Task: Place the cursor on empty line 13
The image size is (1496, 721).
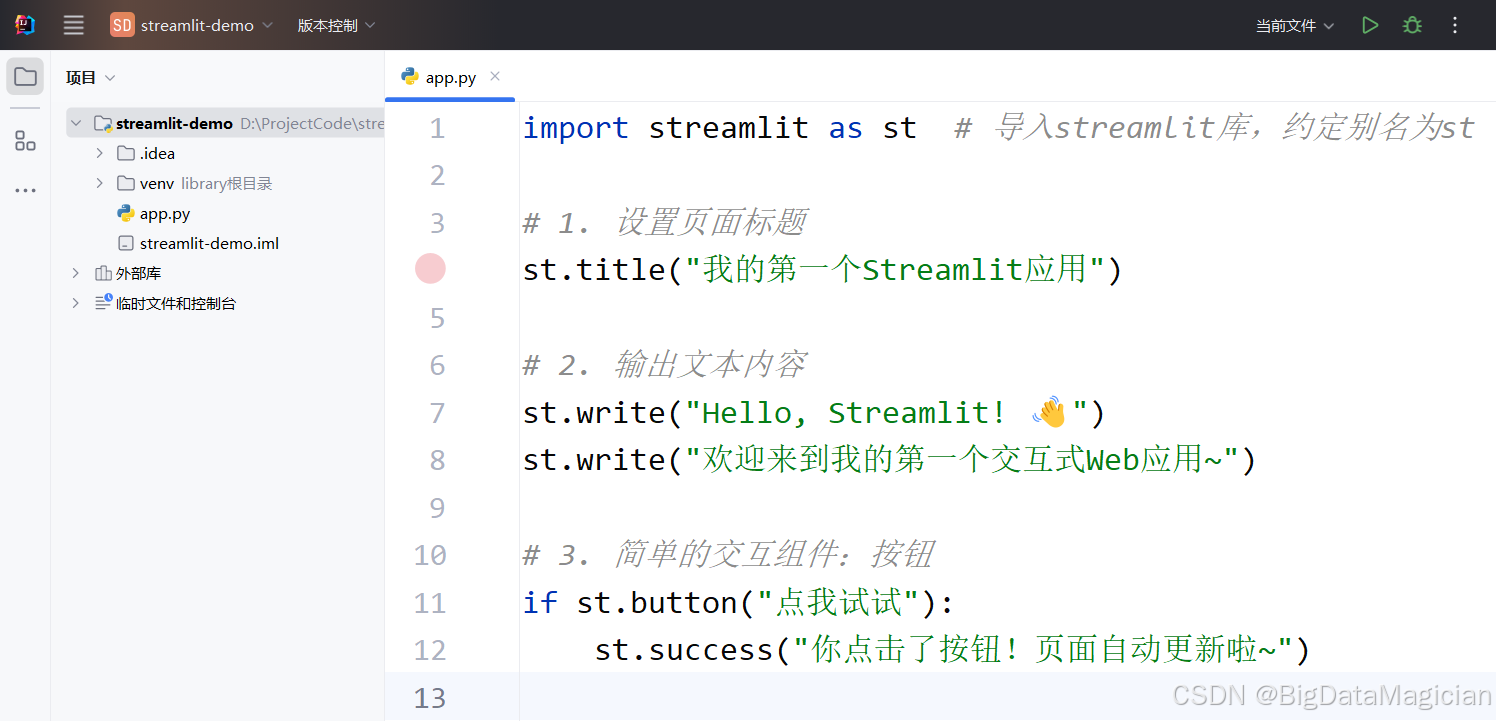Action: (1007, 697)
